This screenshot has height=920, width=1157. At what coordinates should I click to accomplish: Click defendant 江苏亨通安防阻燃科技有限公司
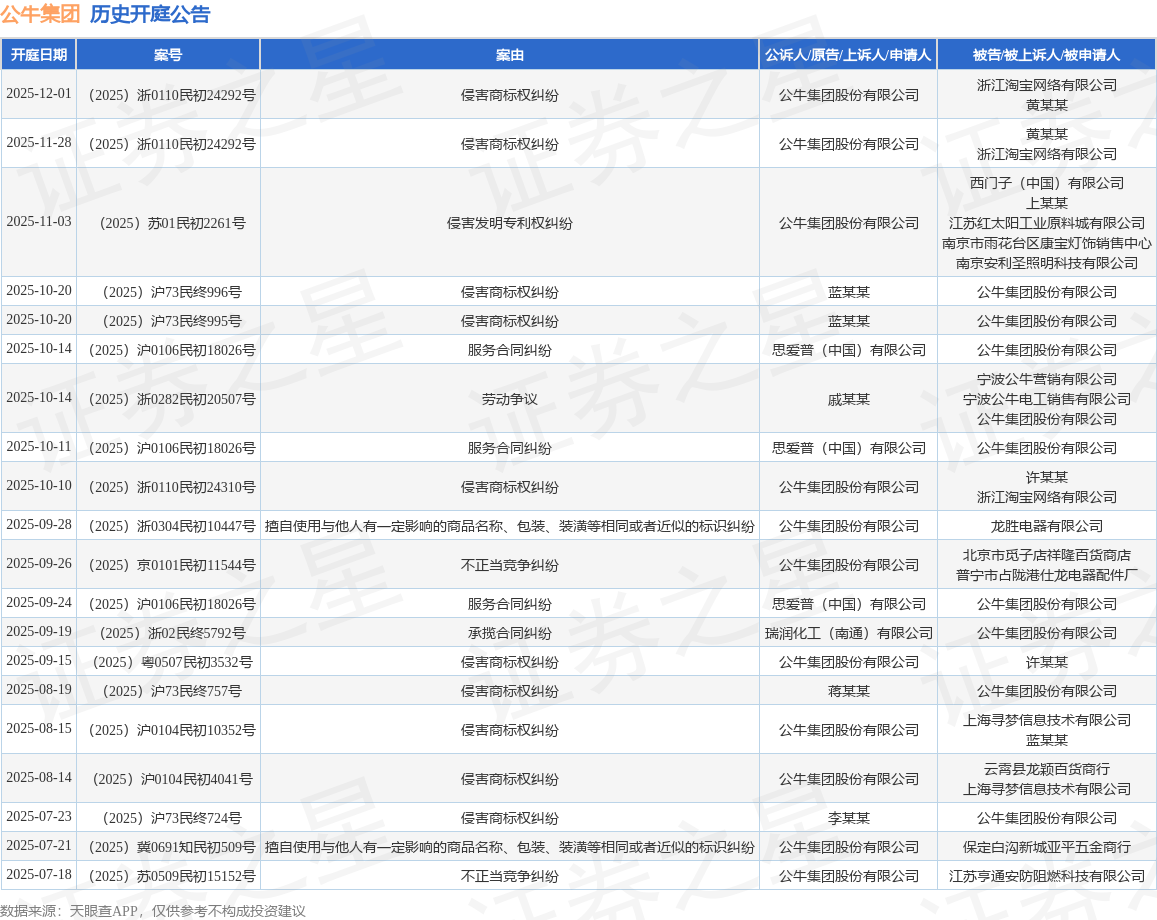coord(1046,876)
